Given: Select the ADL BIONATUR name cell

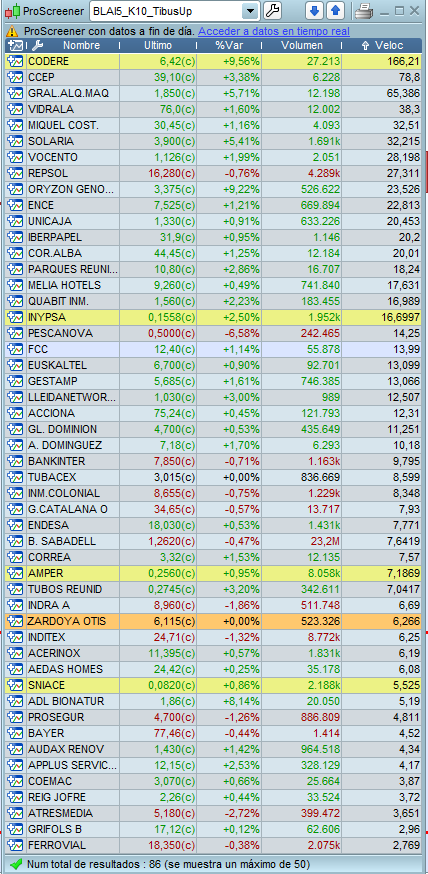Looking at the screenshot, I should 73,701.
